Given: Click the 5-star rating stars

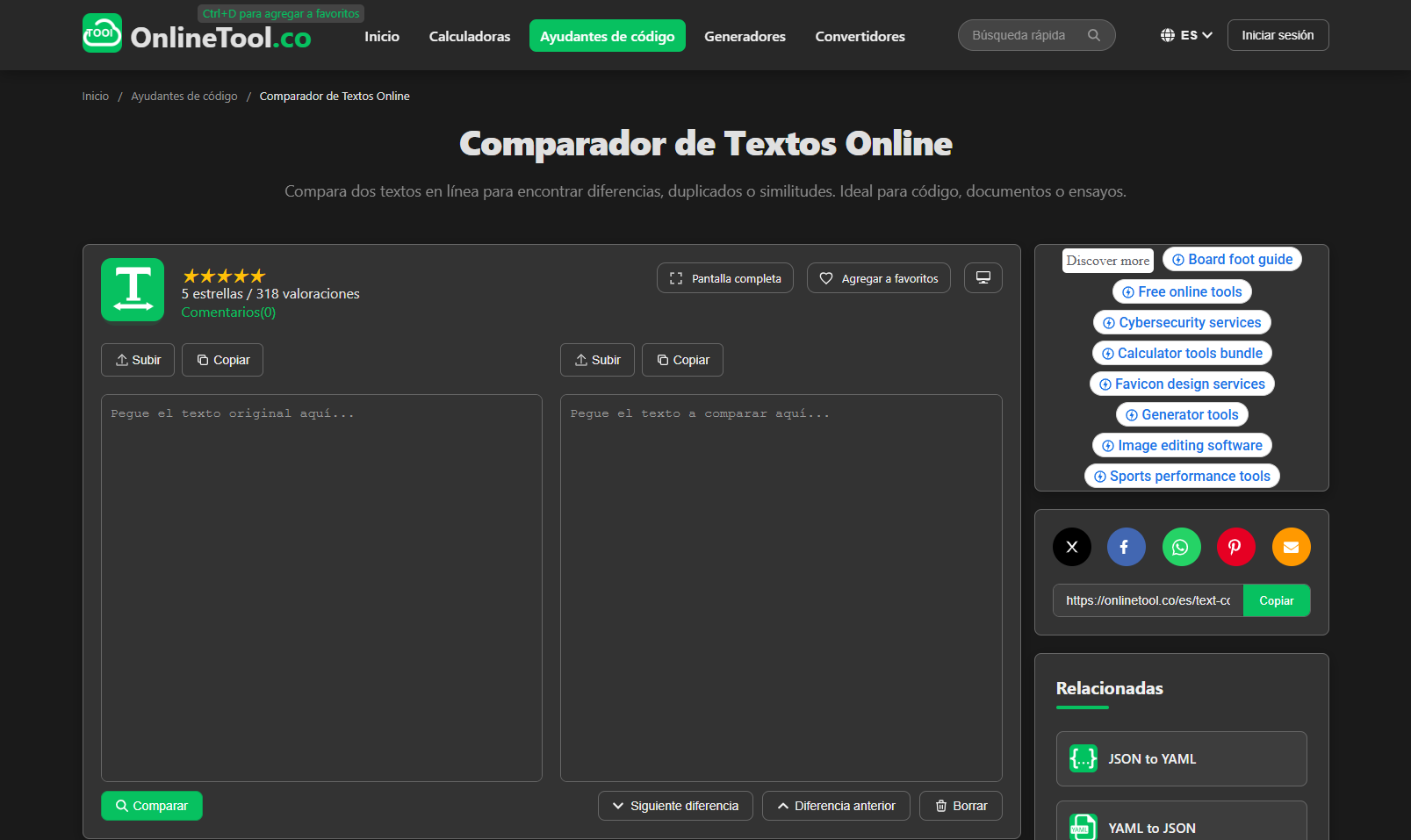Looking at the screenshot, I should 223,275.
